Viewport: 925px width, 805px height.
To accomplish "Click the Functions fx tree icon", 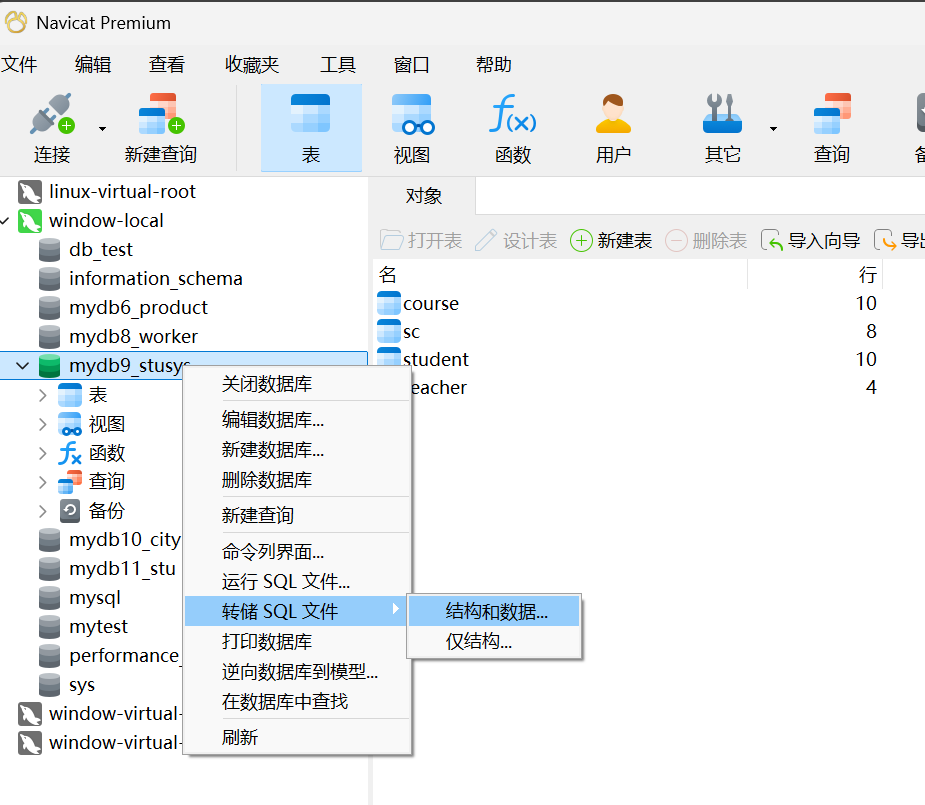I will coord(70,453).
